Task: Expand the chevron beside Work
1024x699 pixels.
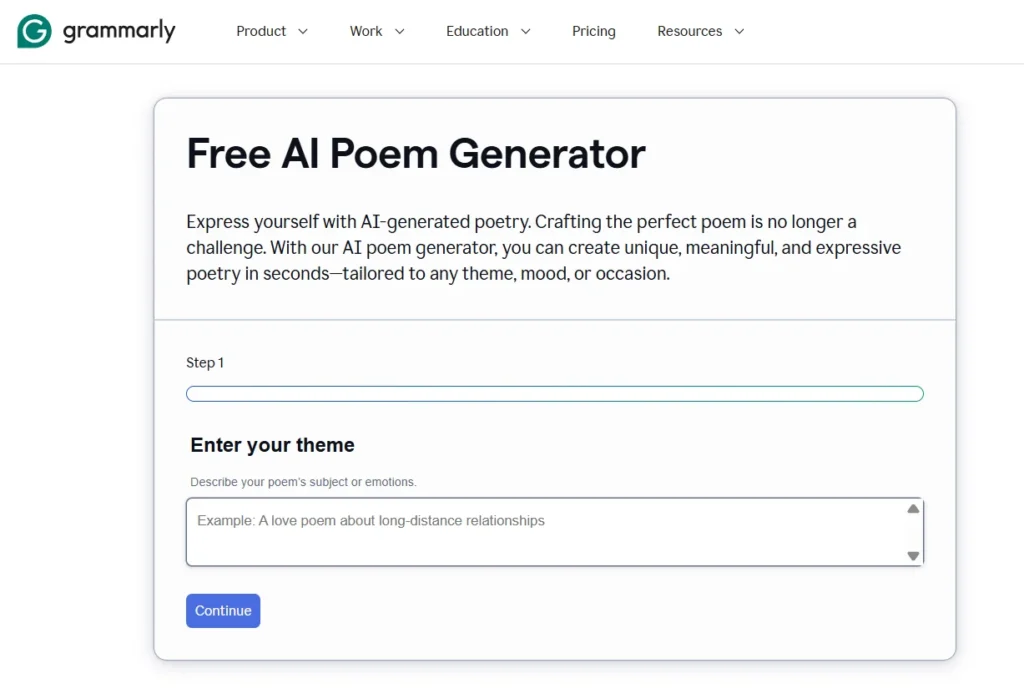Action: coord(400,31)
